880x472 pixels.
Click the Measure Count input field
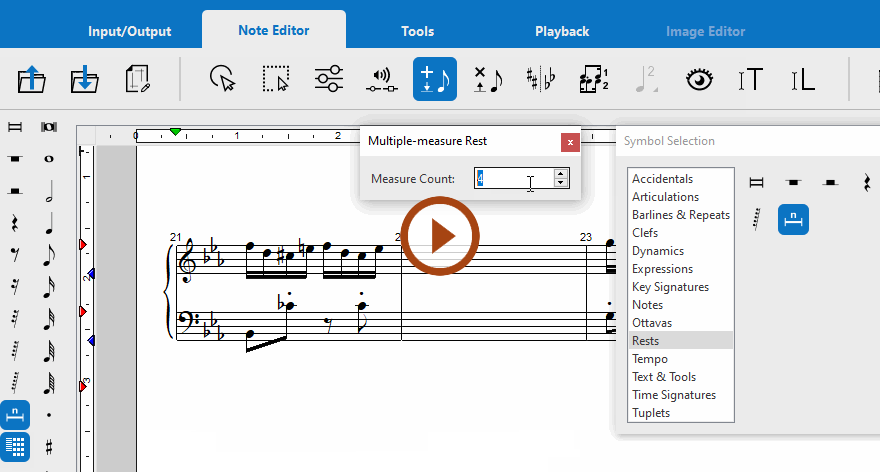(513, 179)
